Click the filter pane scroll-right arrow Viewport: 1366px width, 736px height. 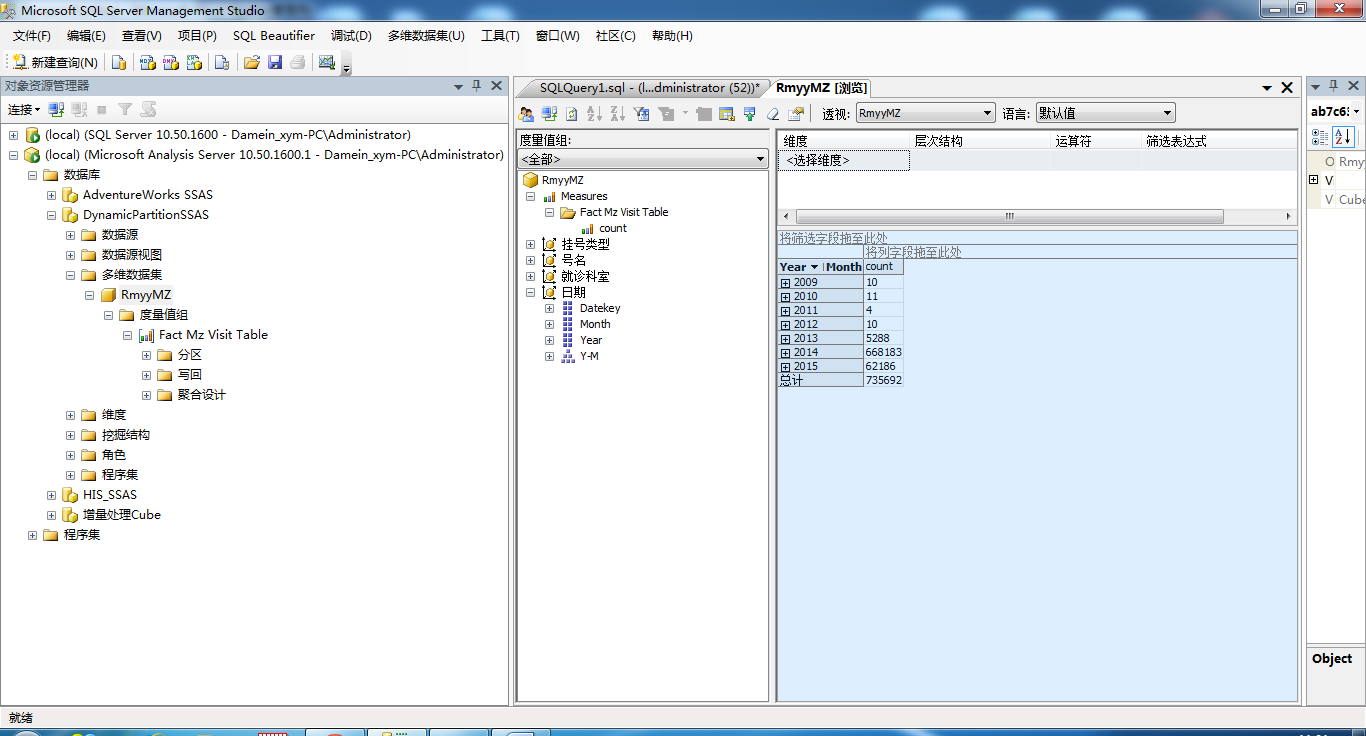click(1290, 216)
